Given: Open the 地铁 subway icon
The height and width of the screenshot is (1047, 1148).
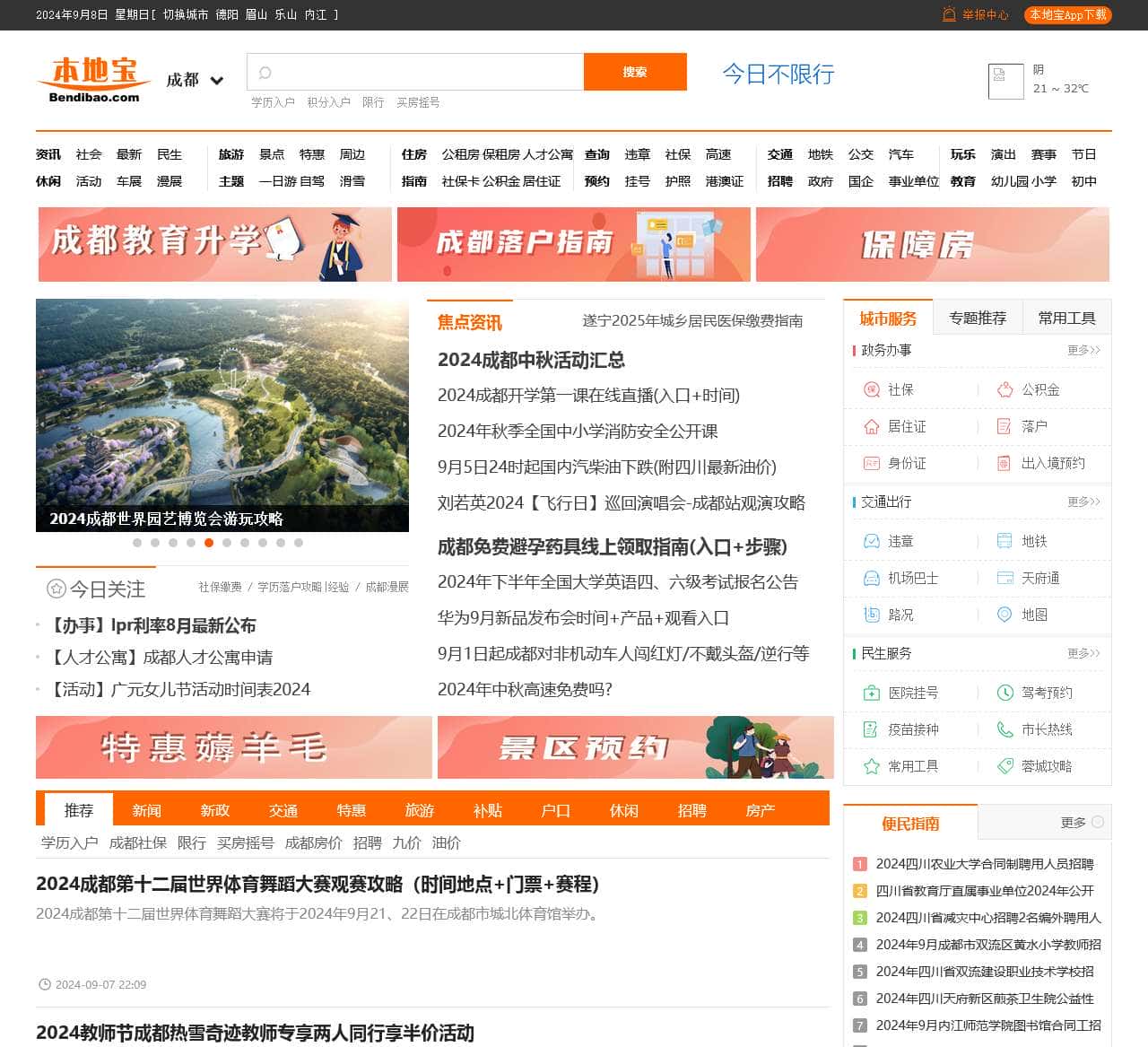Looking at the screenshot, I should point(1004,541).
